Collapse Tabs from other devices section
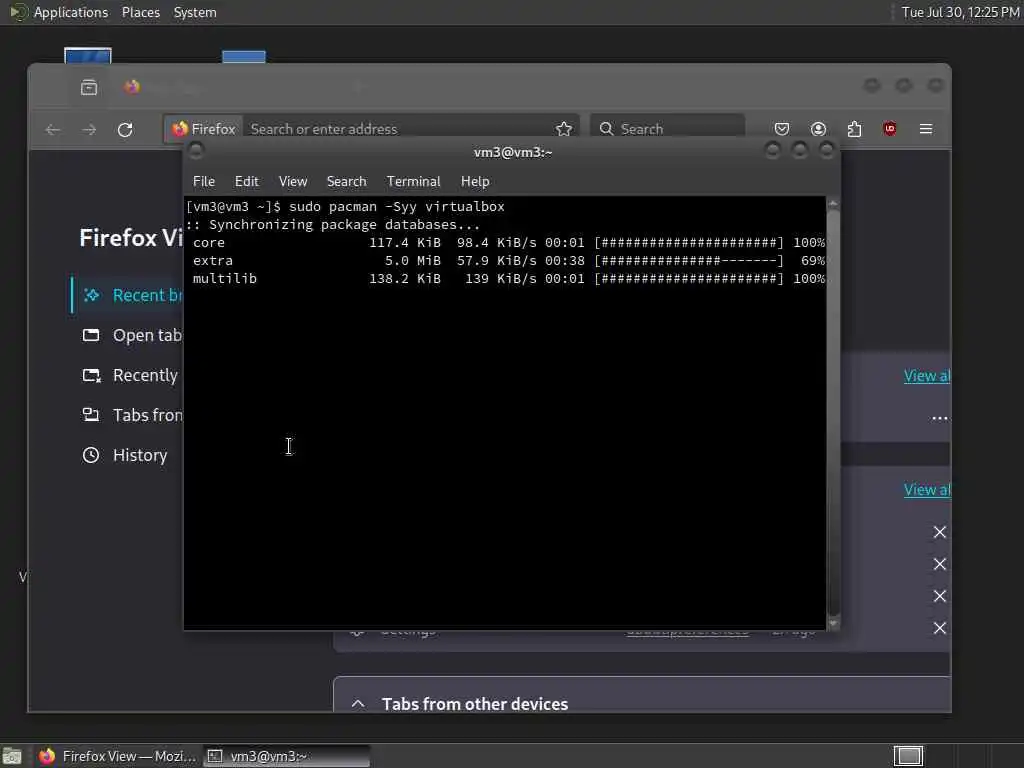1024x768 pixels. tap(358, 704)
